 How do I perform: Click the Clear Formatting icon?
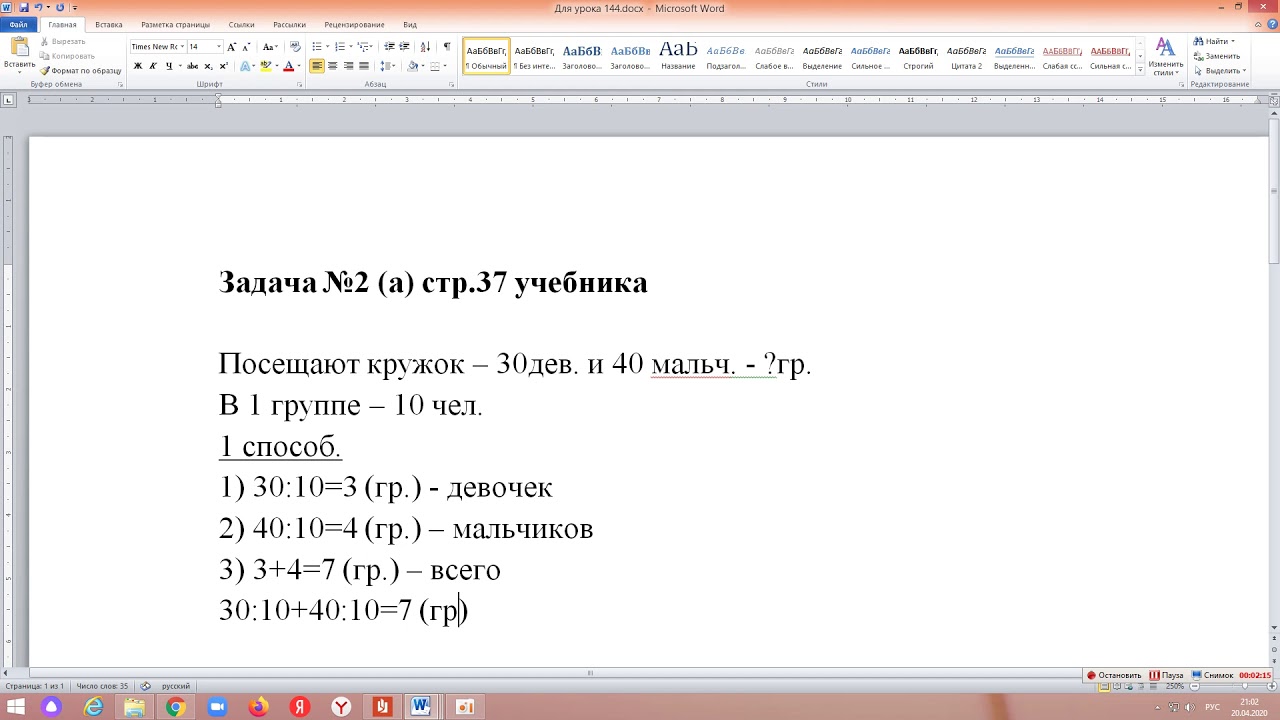pyautogui.click(x=295, y=47)
